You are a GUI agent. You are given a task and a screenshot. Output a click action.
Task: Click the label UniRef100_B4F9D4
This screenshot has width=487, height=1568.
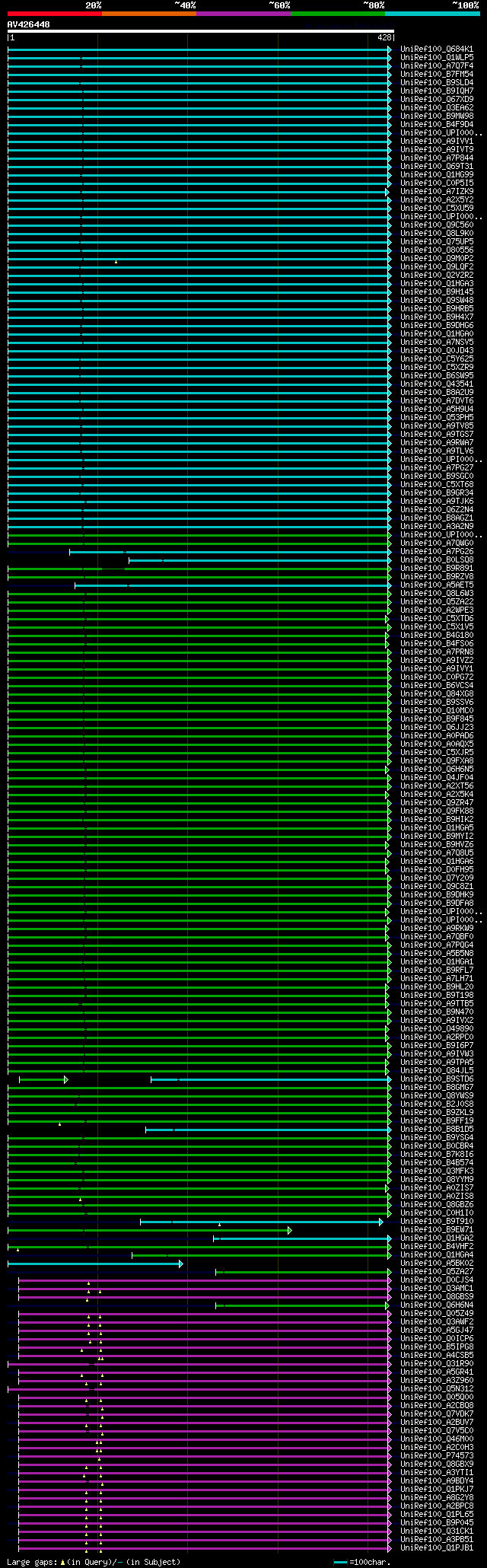[x=437, y=124]
